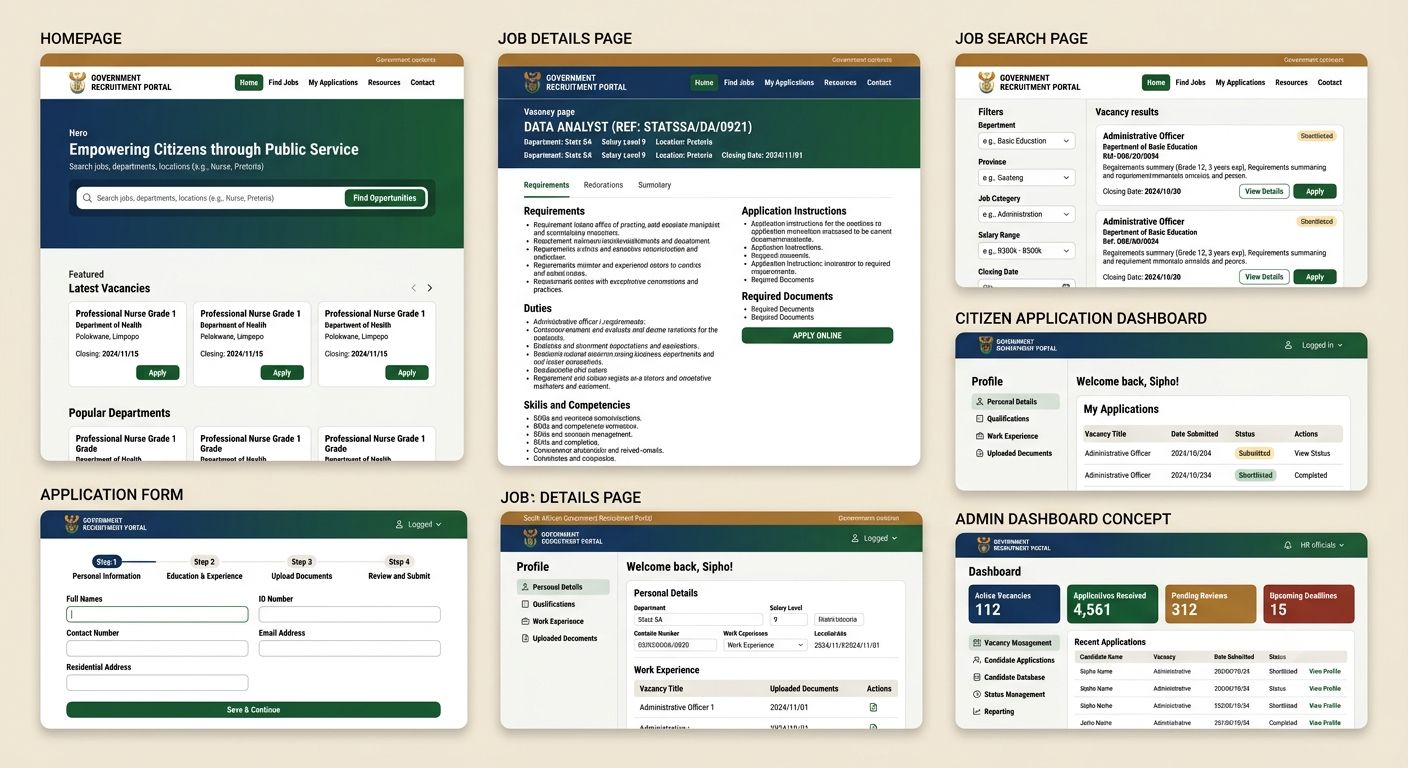Click the 'View Status' action in My Applications
The height and width of the screenshot is (768, 1408).
coord(1312,453)
